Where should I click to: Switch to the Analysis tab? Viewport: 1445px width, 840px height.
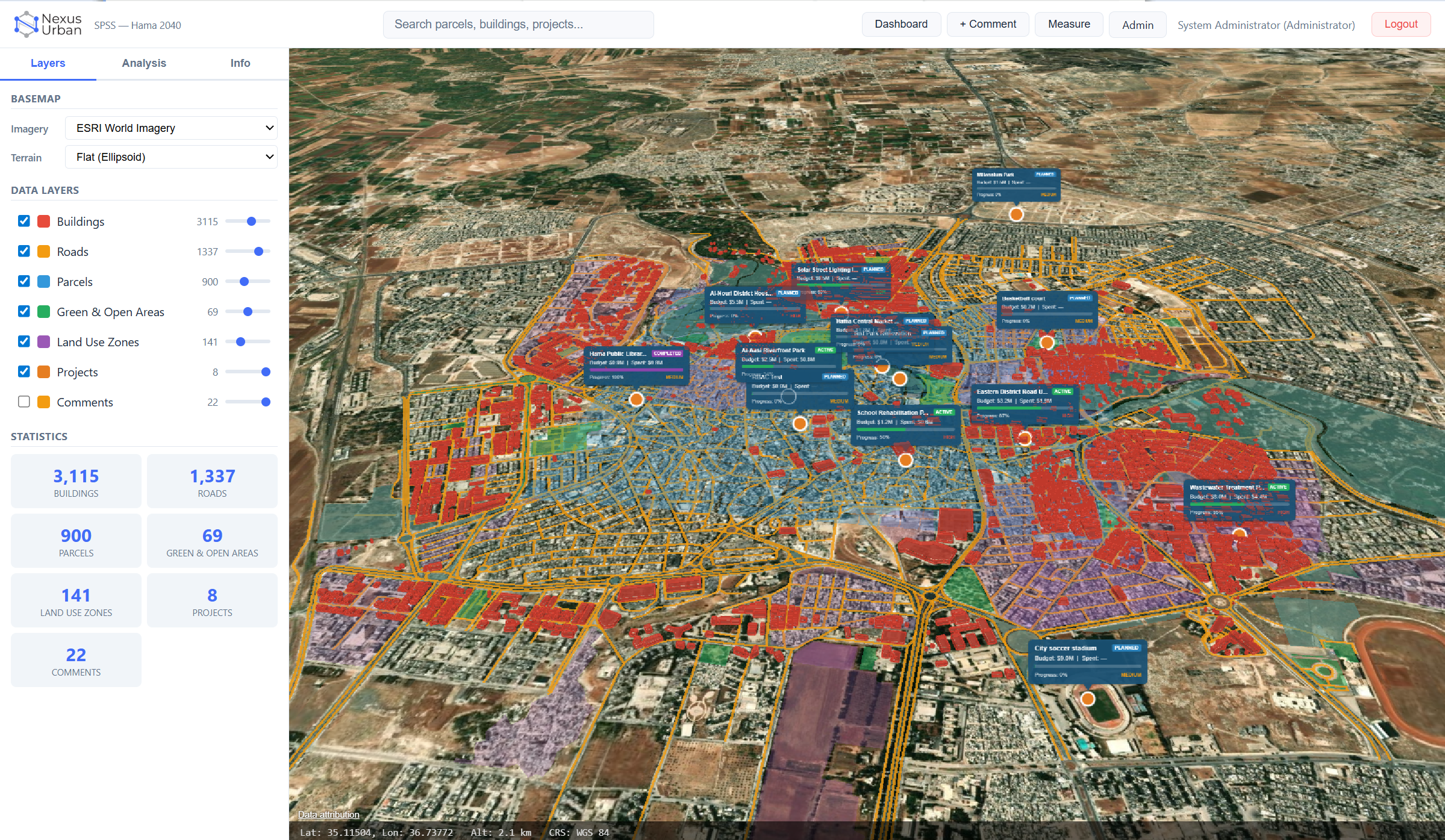(144, 63)
